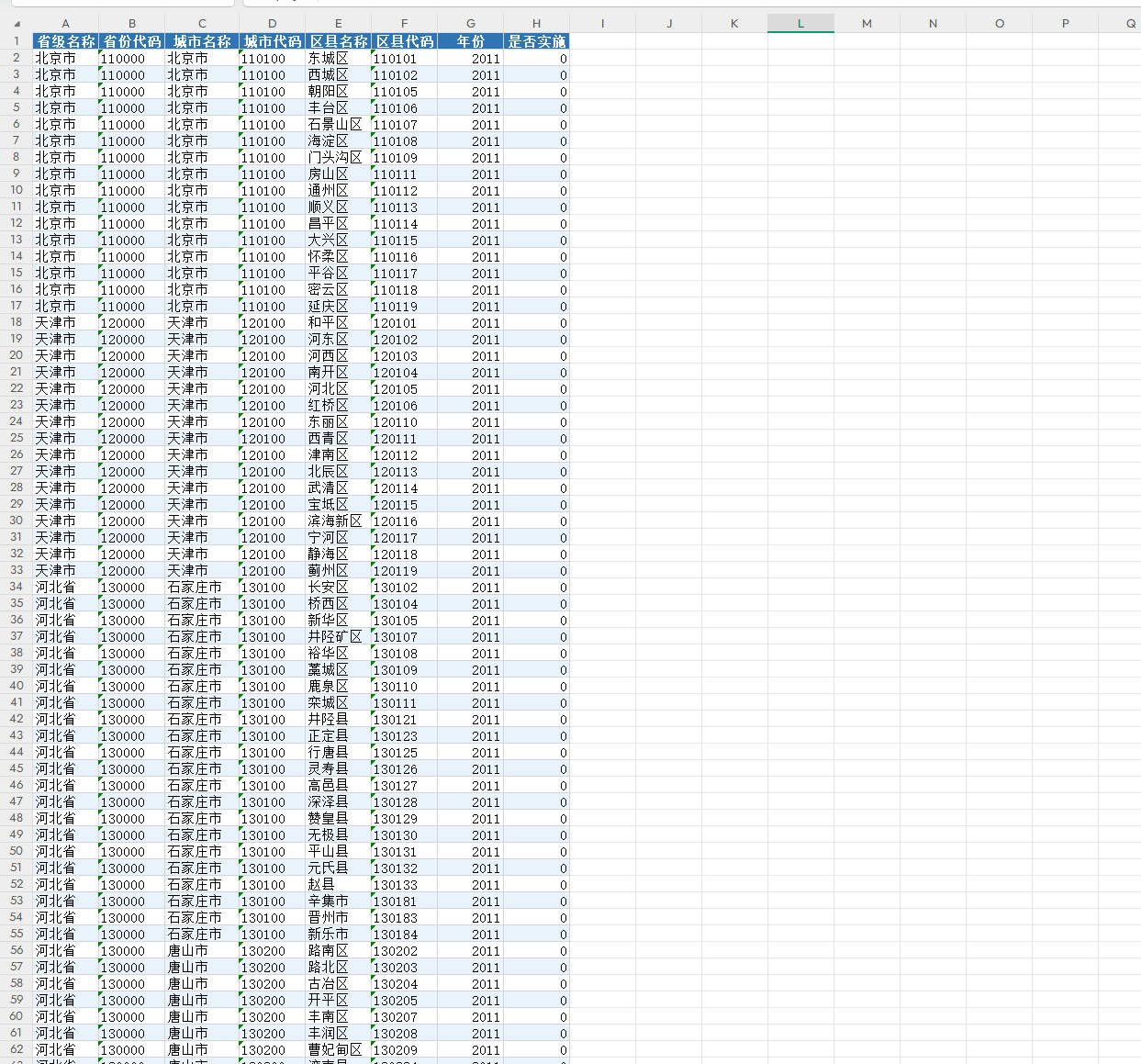Click header cell 城市名称

coord(202,41)
